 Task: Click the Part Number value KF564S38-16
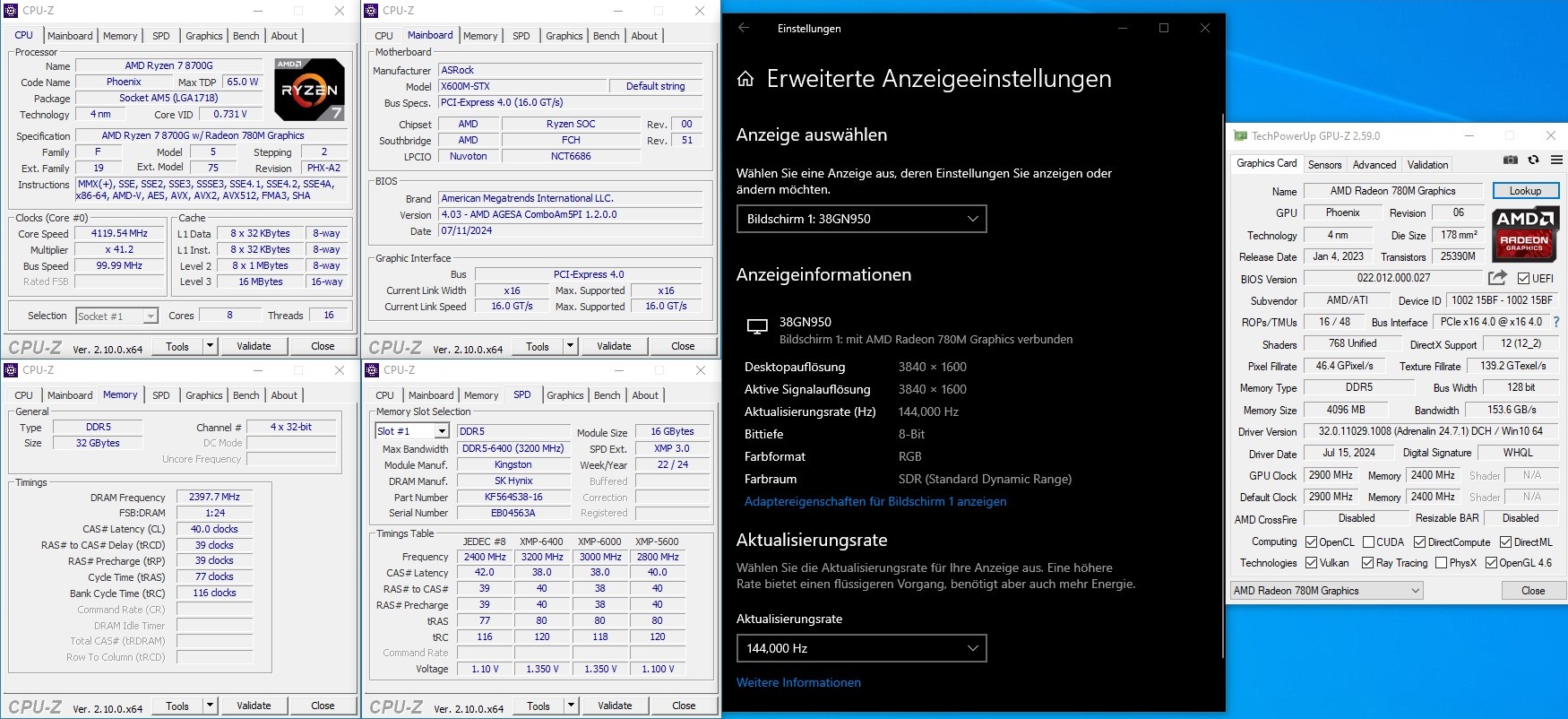513,498
